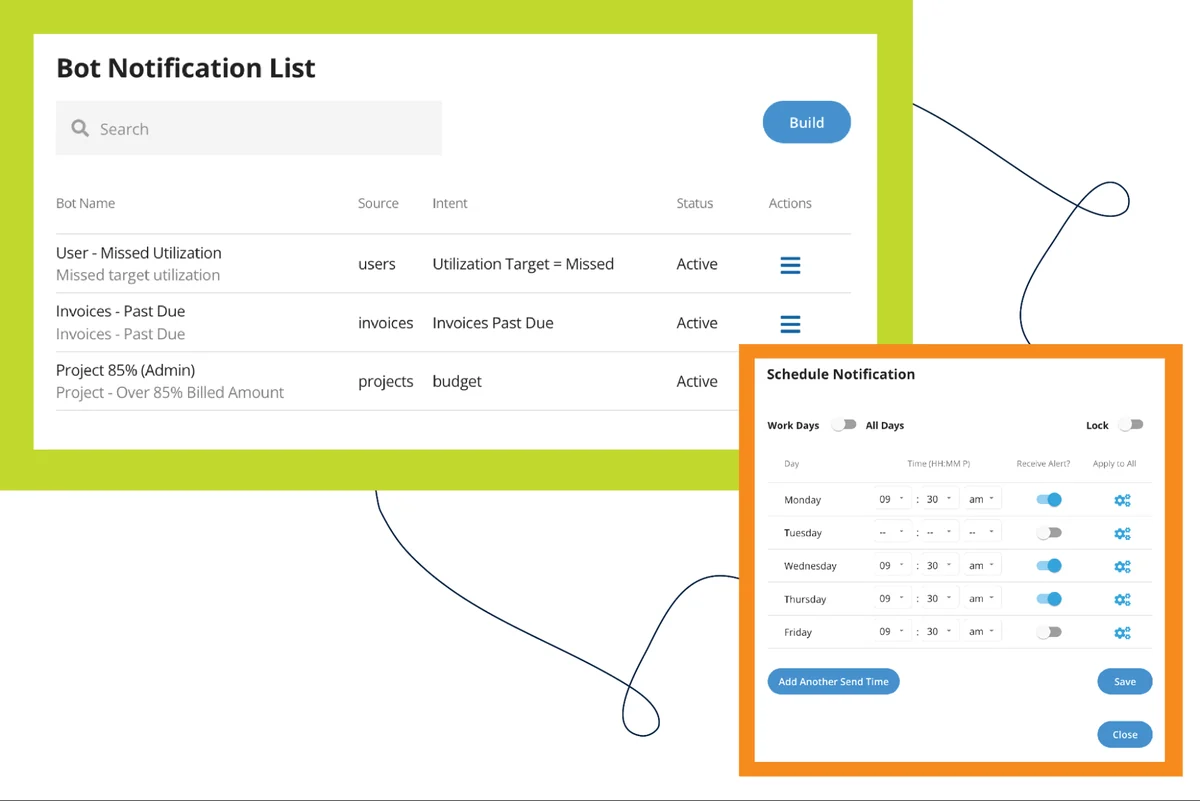Click Apply to All gears for Monday

point(1122,500)
